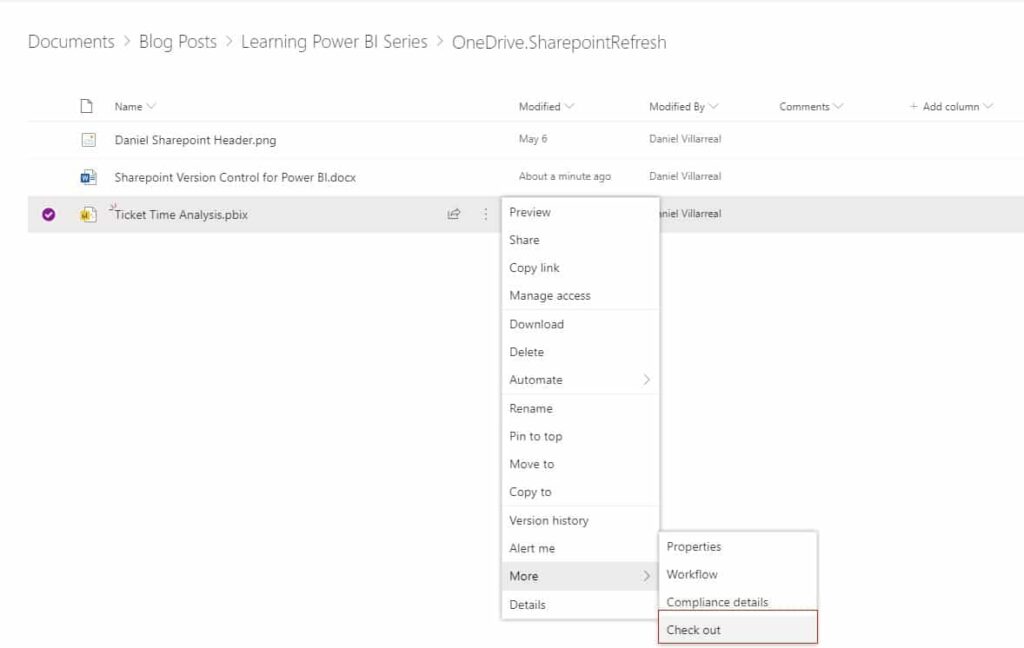Click OneDrive.SharepointRefresh breadcrumb

pyautogui.click(x=559, y=42)
